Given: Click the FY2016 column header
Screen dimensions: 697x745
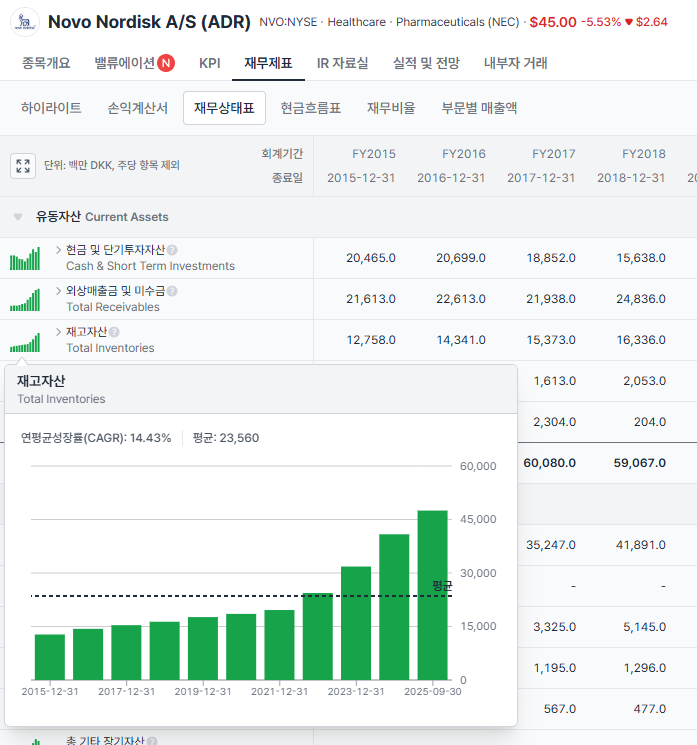Looking at the screenshot, I should pyautogui.click(x=464, y=154).
